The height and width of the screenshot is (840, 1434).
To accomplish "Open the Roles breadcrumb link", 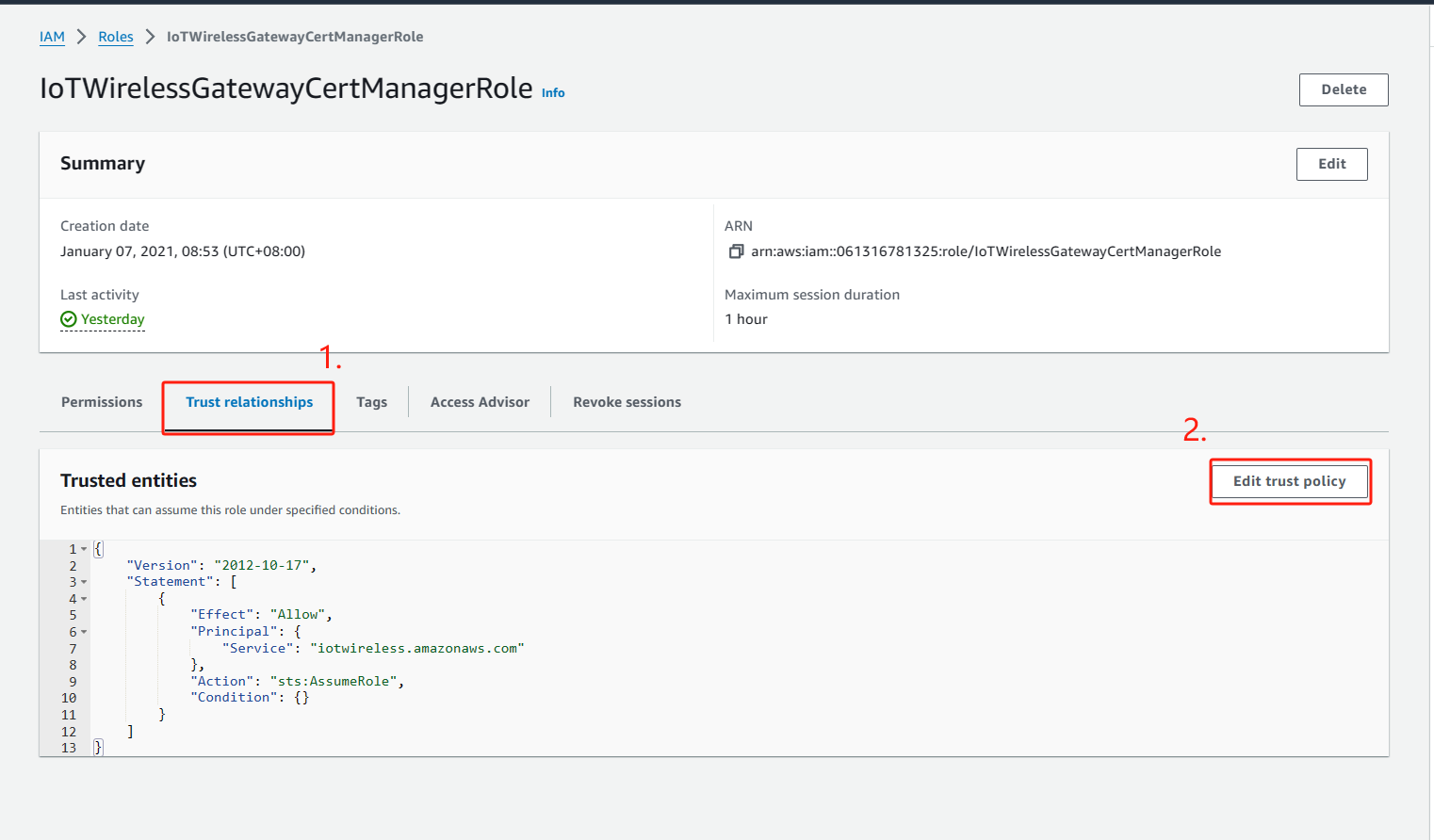I will point(116,37).
